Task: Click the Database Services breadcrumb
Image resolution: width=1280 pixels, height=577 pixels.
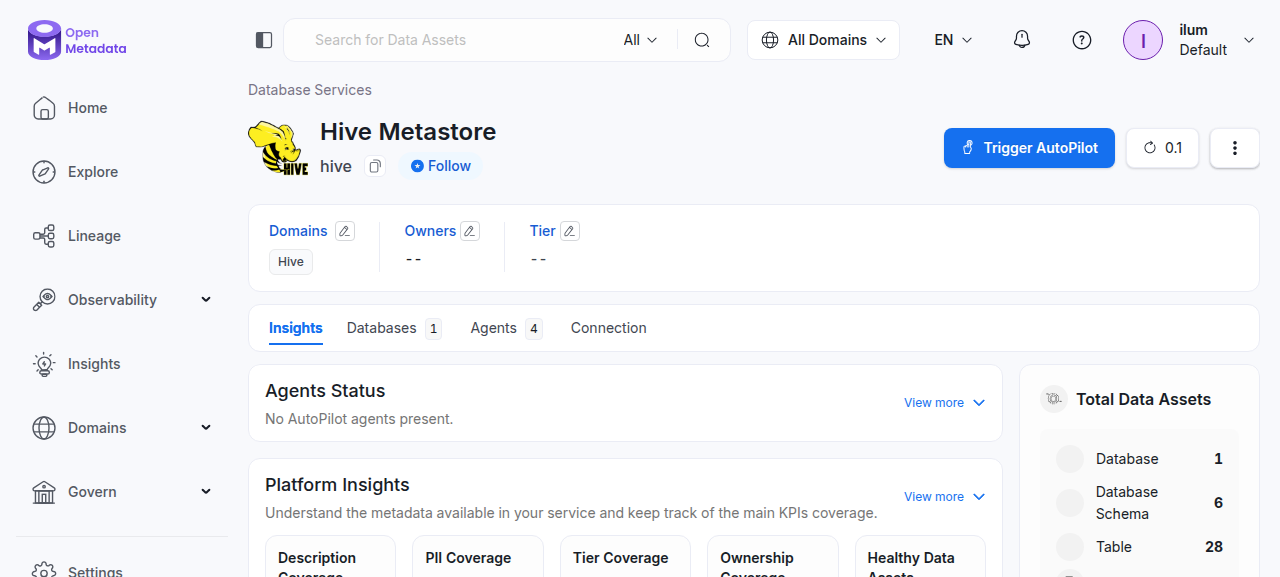Action: tap(310, 90)
